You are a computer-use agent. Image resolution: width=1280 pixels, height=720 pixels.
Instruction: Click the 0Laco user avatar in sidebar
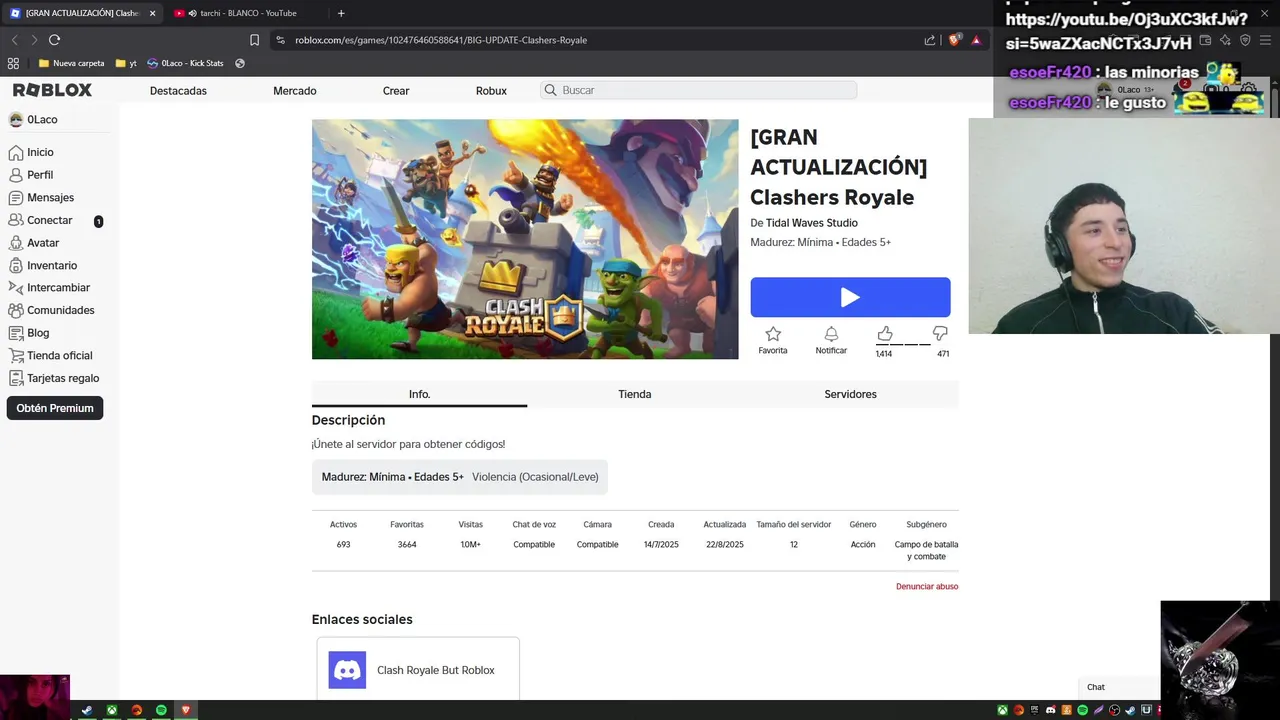(x=16, y=120)
